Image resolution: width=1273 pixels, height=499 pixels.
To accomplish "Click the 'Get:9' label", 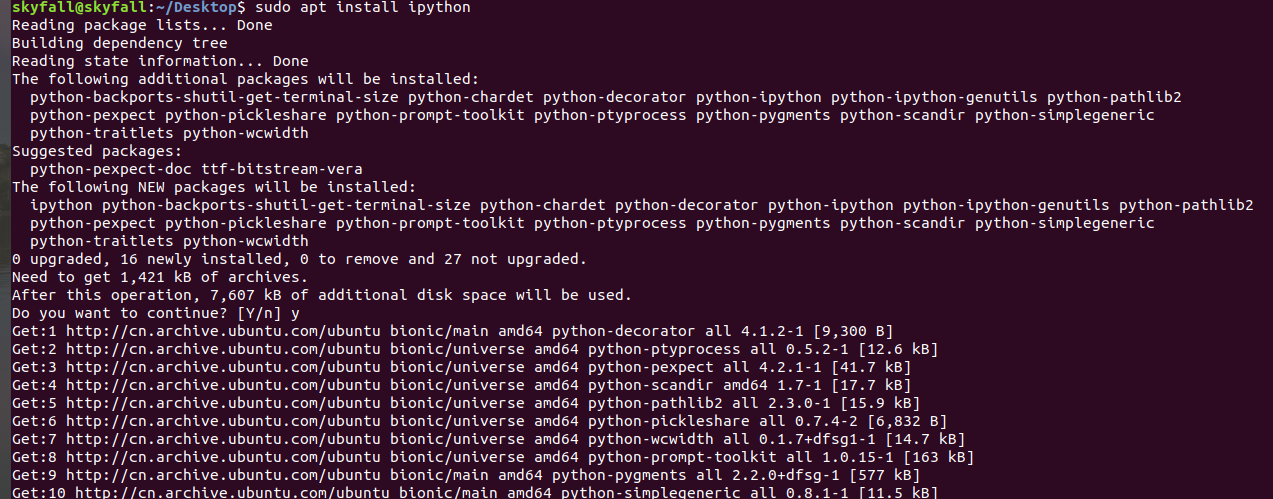I will click(34, 475).
